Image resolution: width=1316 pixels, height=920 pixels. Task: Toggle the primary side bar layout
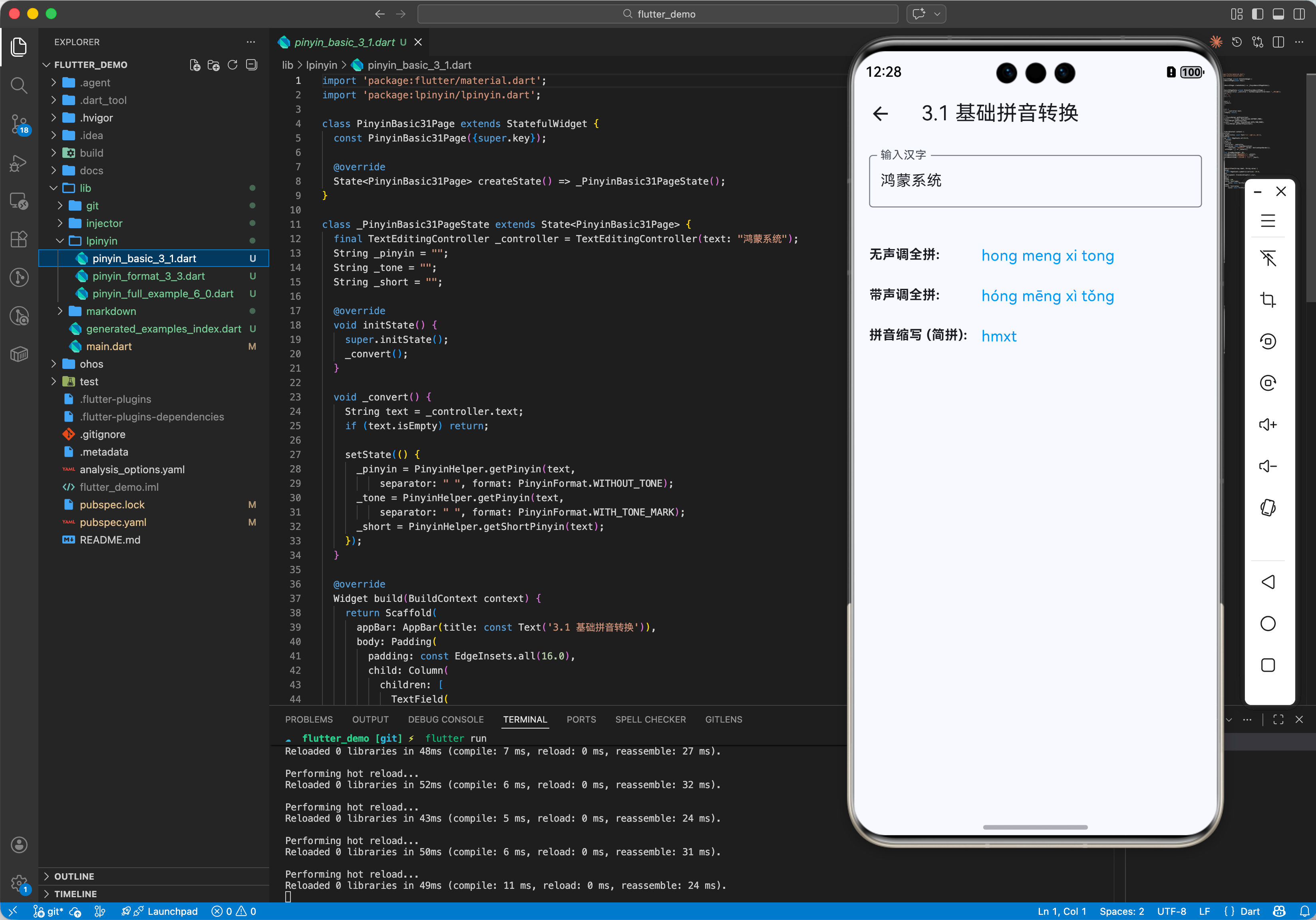point(1257,14)
